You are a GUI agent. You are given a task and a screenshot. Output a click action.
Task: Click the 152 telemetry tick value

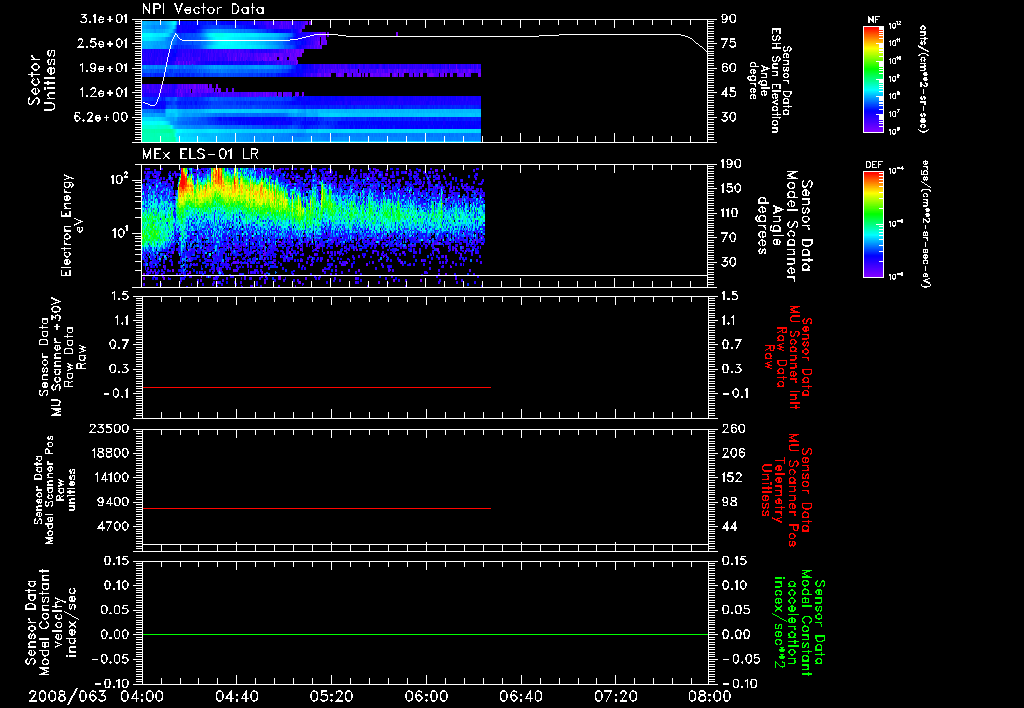[731, 477]
